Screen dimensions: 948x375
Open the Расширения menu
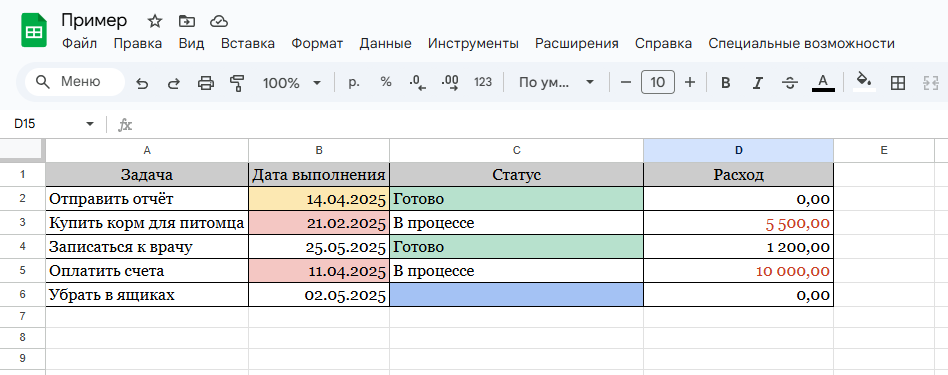tap(577, 44)
